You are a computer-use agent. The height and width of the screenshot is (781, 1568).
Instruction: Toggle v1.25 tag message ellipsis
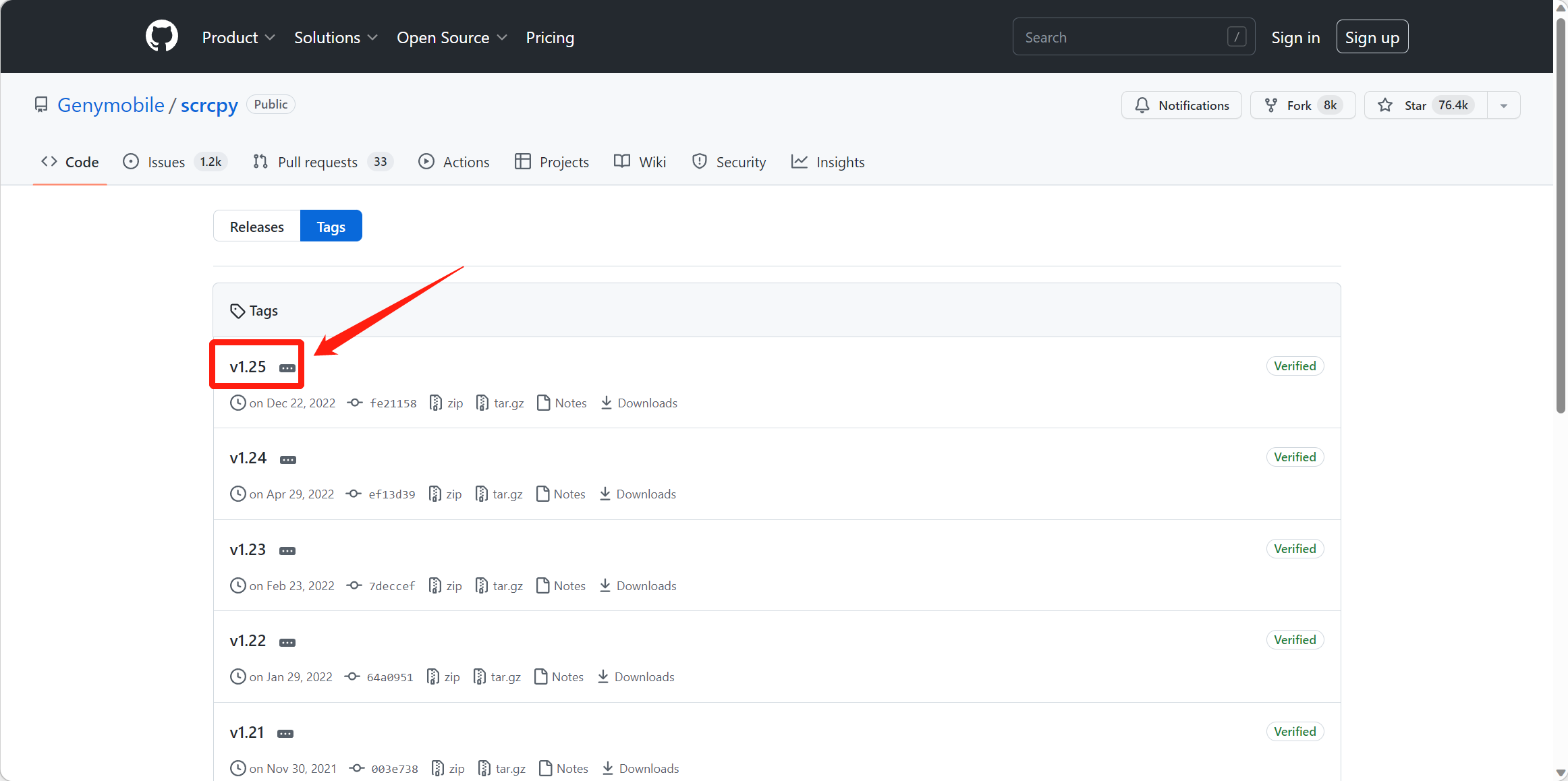point(287,368)
